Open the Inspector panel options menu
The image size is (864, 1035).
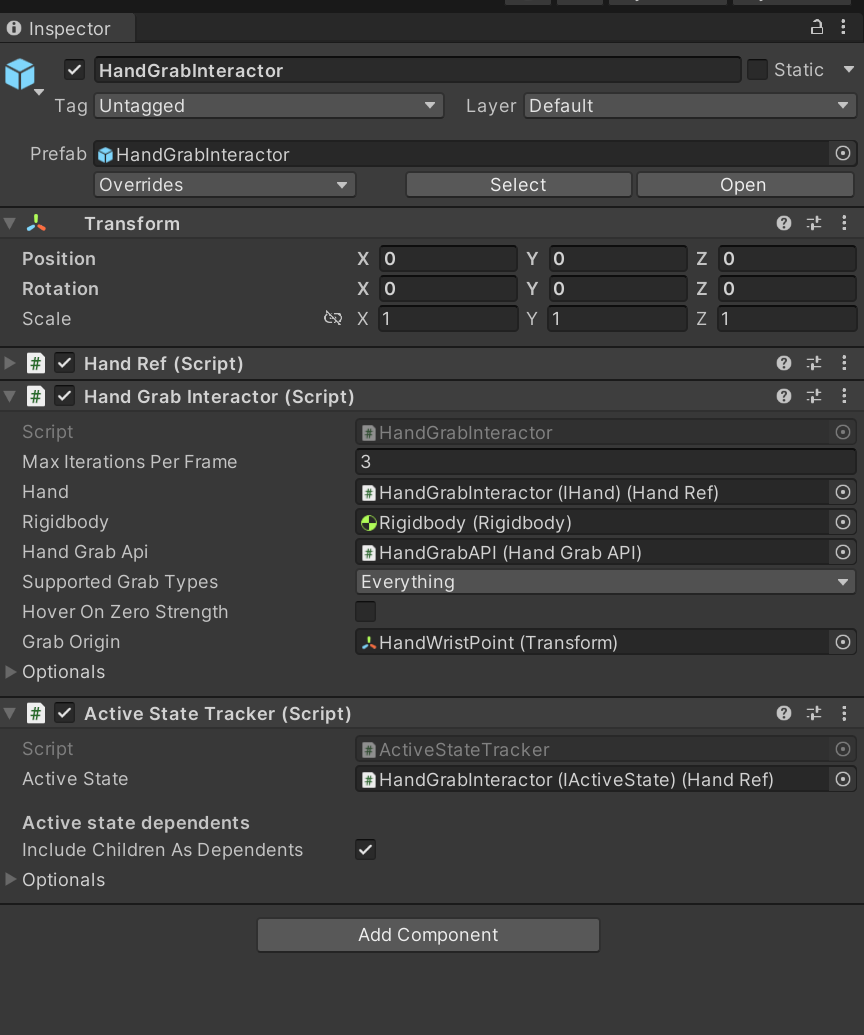point(844,27)
